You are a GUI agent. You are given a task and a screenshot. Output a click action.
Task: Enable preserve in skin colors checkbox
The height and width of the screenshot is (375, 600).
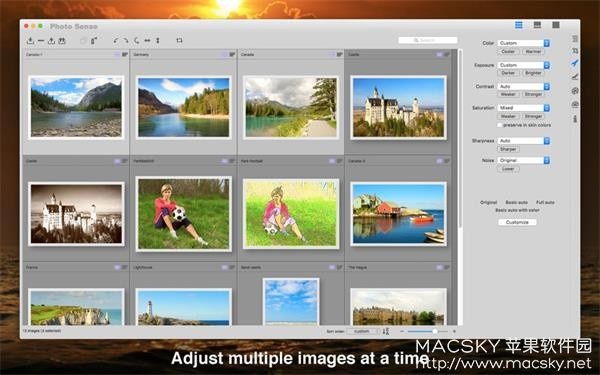pos(500,125)
